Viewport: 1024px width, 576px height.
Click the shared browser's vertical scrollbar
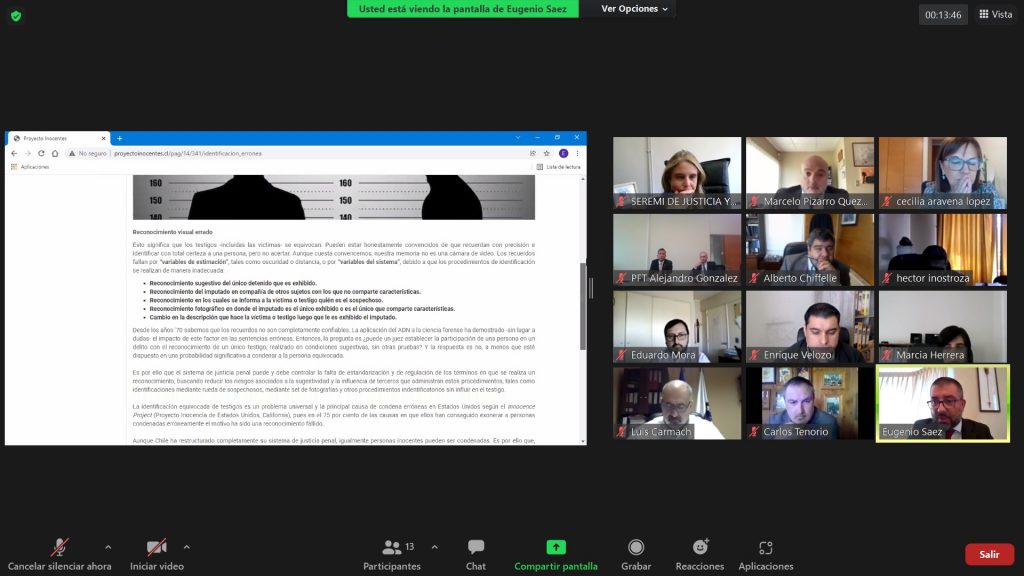583,305
